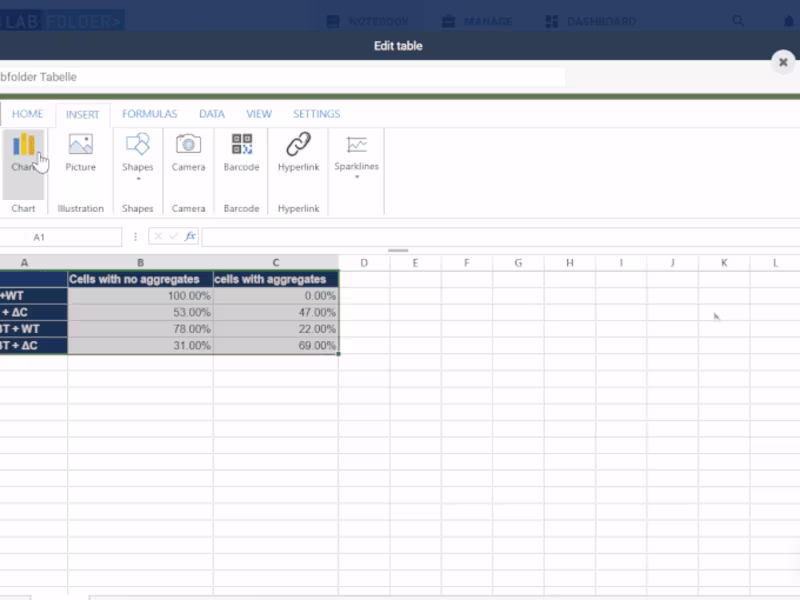This screenshot has width=800, height=600.
Task: Select column D header
Action: point(364,263)
